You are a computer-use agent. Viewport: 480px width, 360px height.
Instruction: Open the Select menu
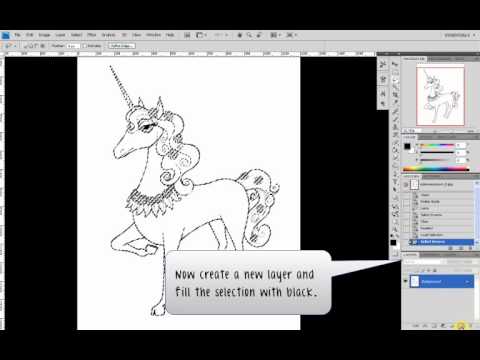point(76,35)
